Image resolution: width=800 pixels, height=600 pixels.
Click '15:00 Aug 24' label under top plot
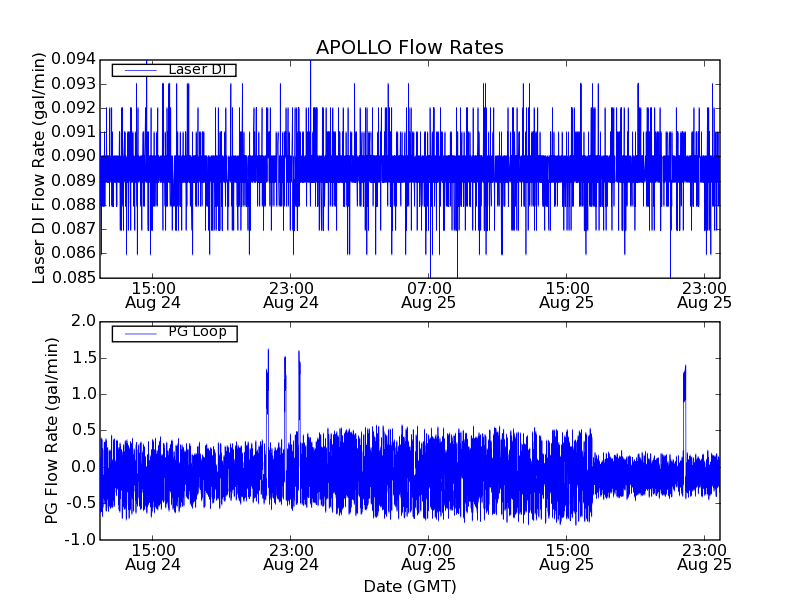click(x=153, y=295)
